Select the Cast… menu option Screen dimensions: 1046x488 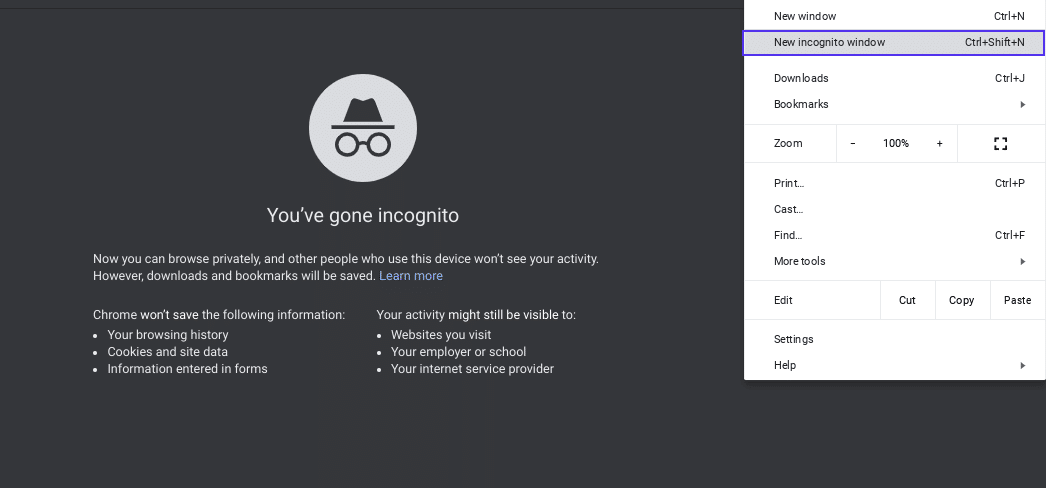(x=788, y=209)
